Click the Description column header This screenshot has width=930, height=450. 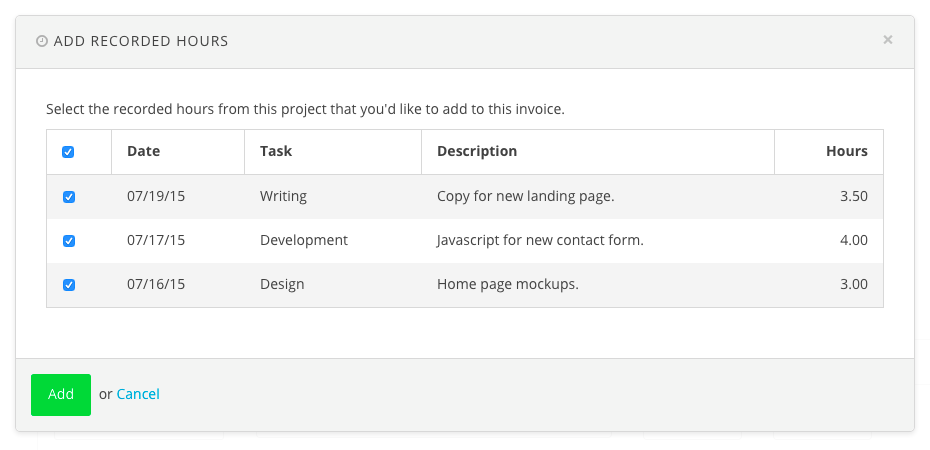pyautogui.click(x=477, y=151)
